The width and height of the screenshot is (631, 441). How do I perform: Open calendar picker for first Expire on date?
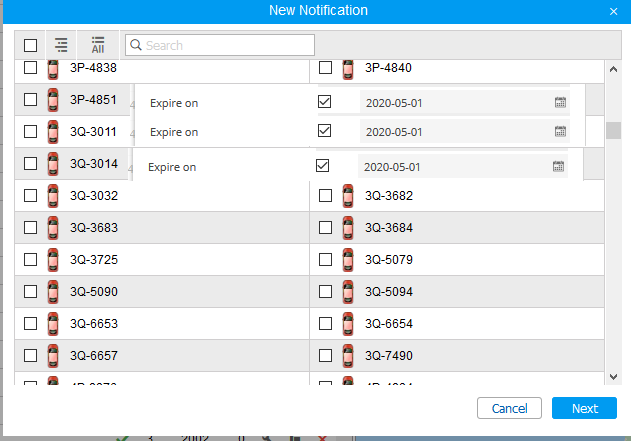click(560, 102)
